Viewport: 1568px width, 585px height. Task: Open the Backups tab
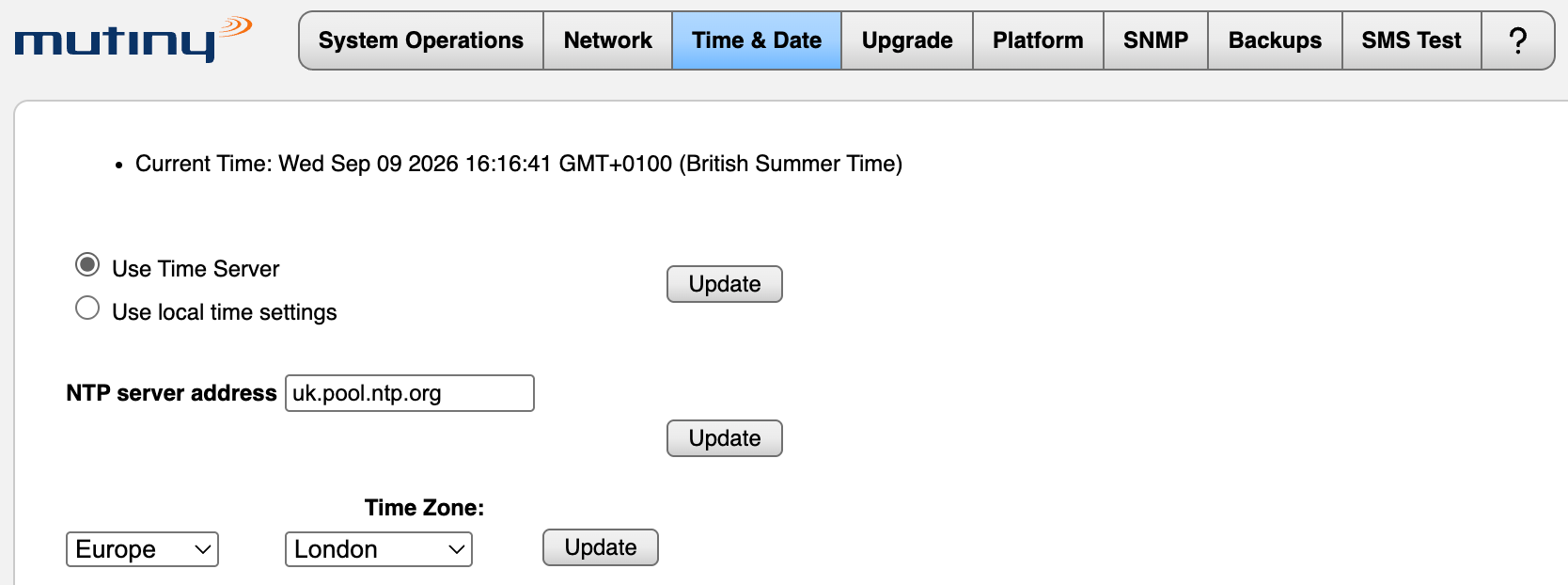pos(1275,40)
